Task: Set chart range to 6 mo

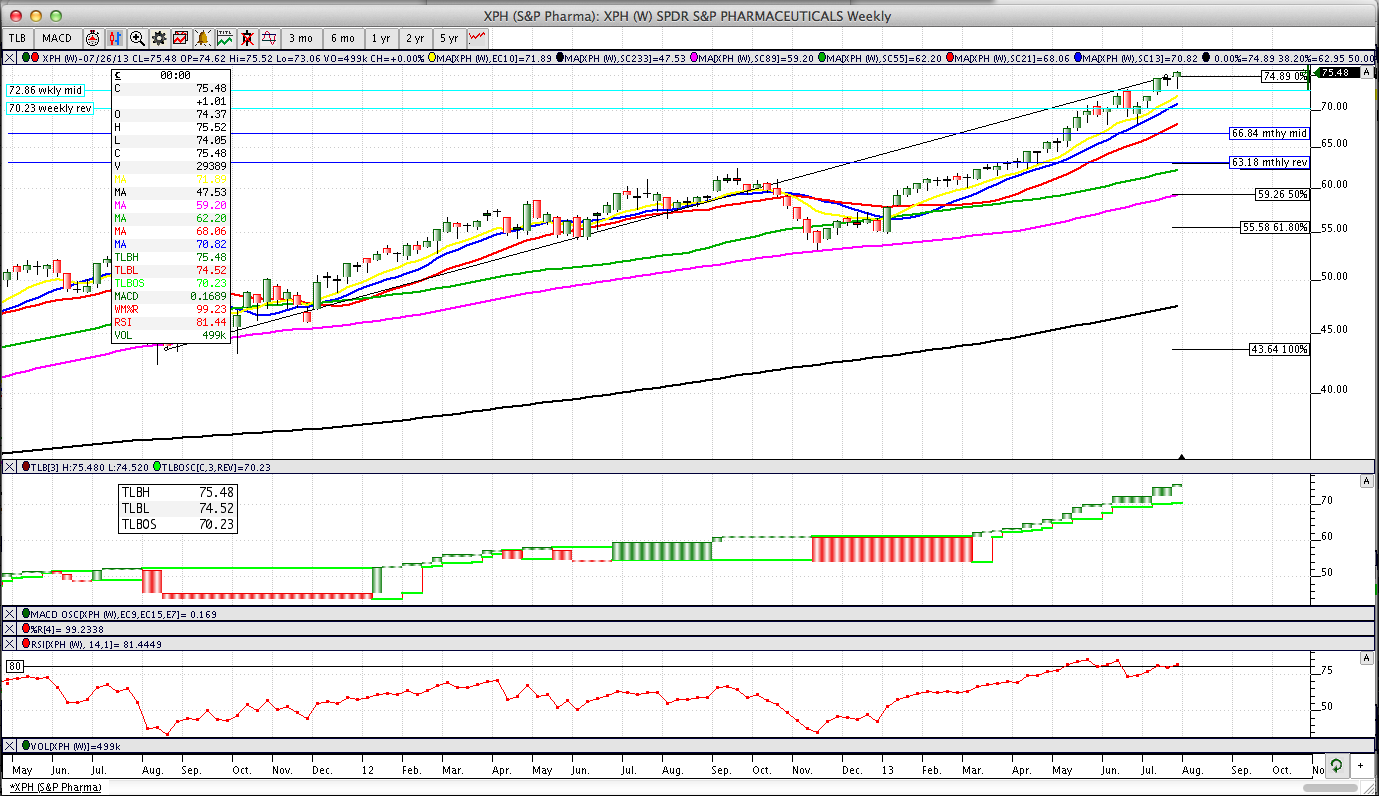Action: coord(342,38)
